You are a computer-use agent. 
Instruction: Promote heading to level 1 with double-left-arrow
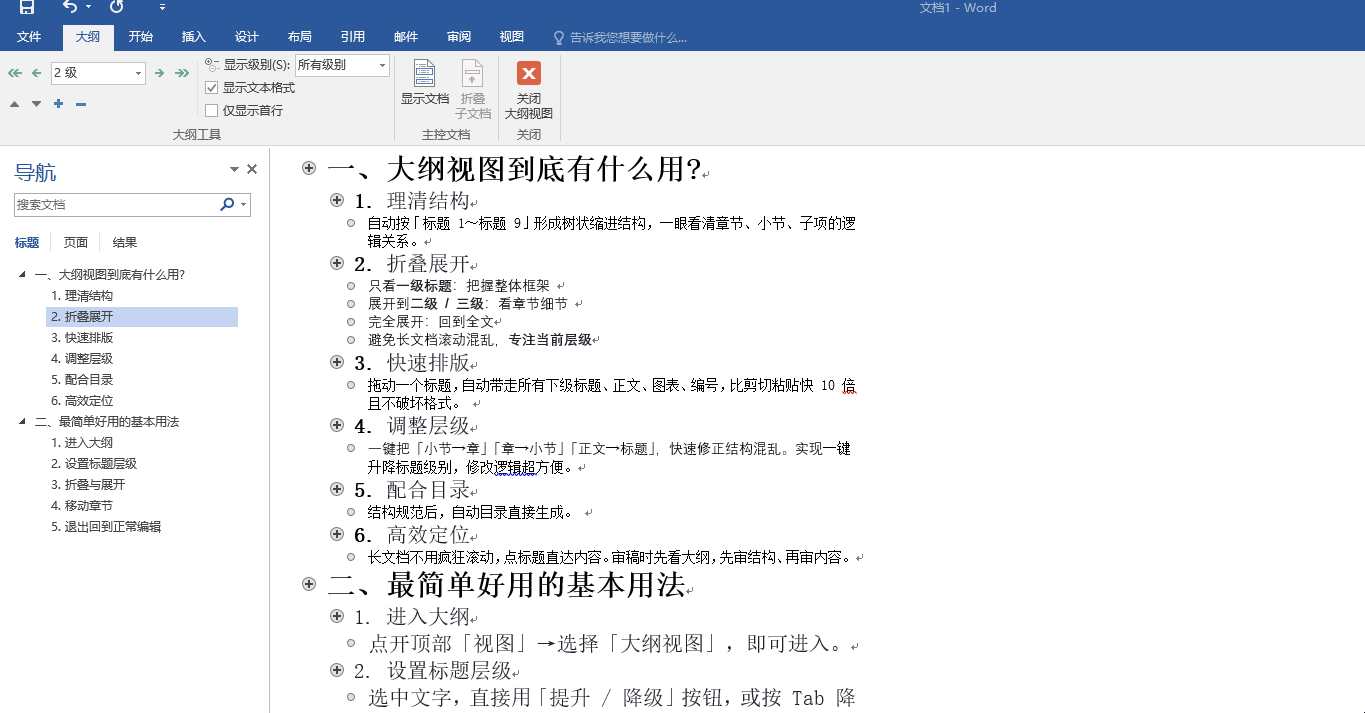coord(13,72)
